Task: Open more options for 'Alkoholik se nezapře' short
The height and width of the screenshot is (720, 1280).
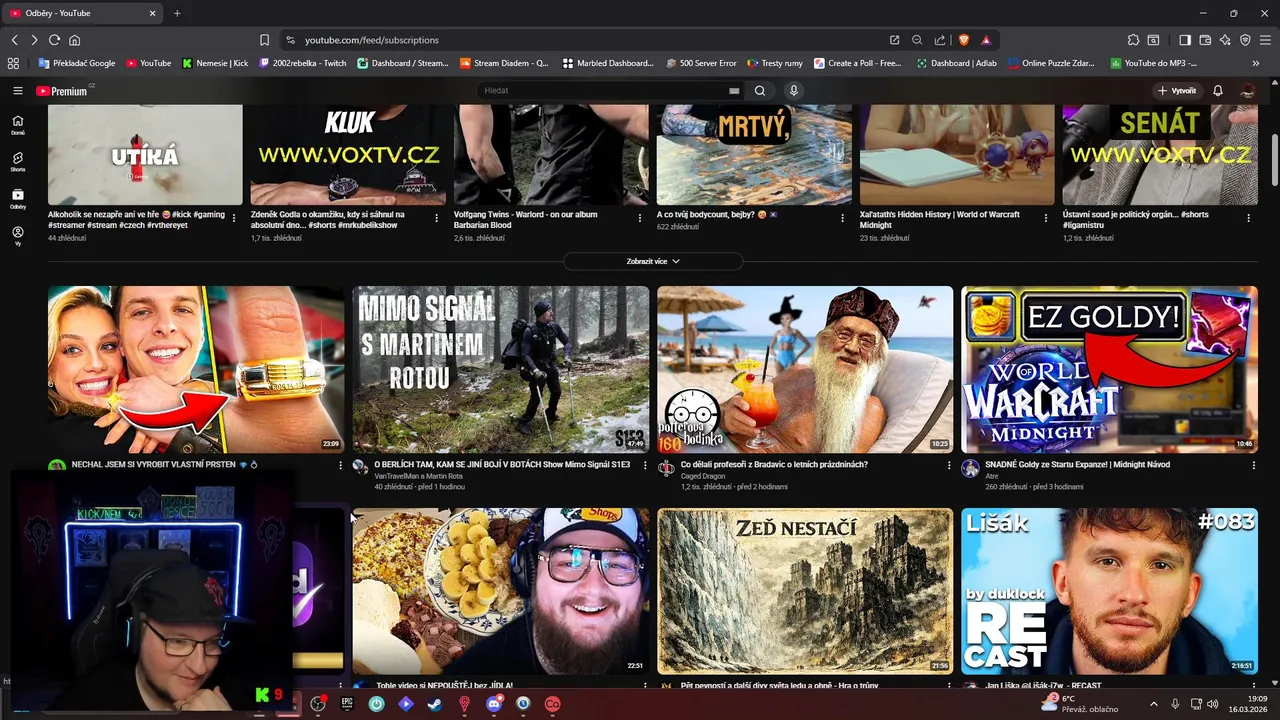Action: point(234,218)
